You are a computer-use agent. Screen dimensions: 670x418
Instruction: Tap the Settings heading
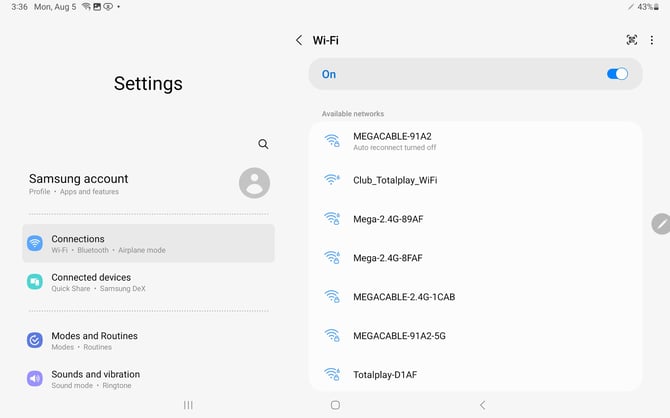(x=148, y=83)
